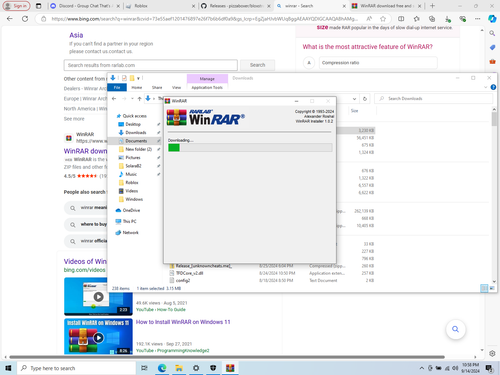
Task: Click Edge horizontal page scrollbar
Action: (x=227, y=357)
